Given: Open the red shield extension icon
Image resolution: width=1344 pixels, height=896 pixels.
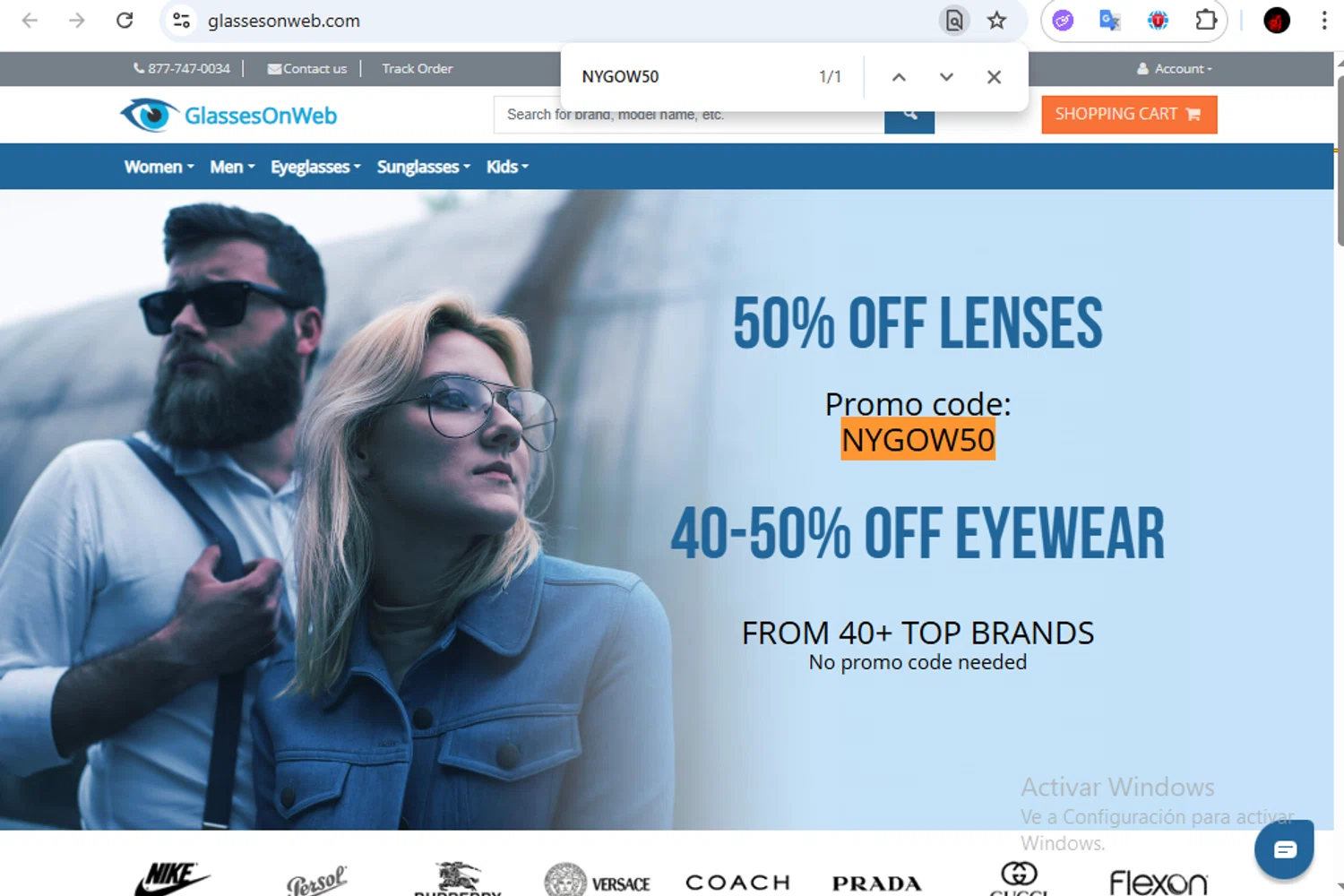Looking at the screenshot, I should click(1158, 21).
